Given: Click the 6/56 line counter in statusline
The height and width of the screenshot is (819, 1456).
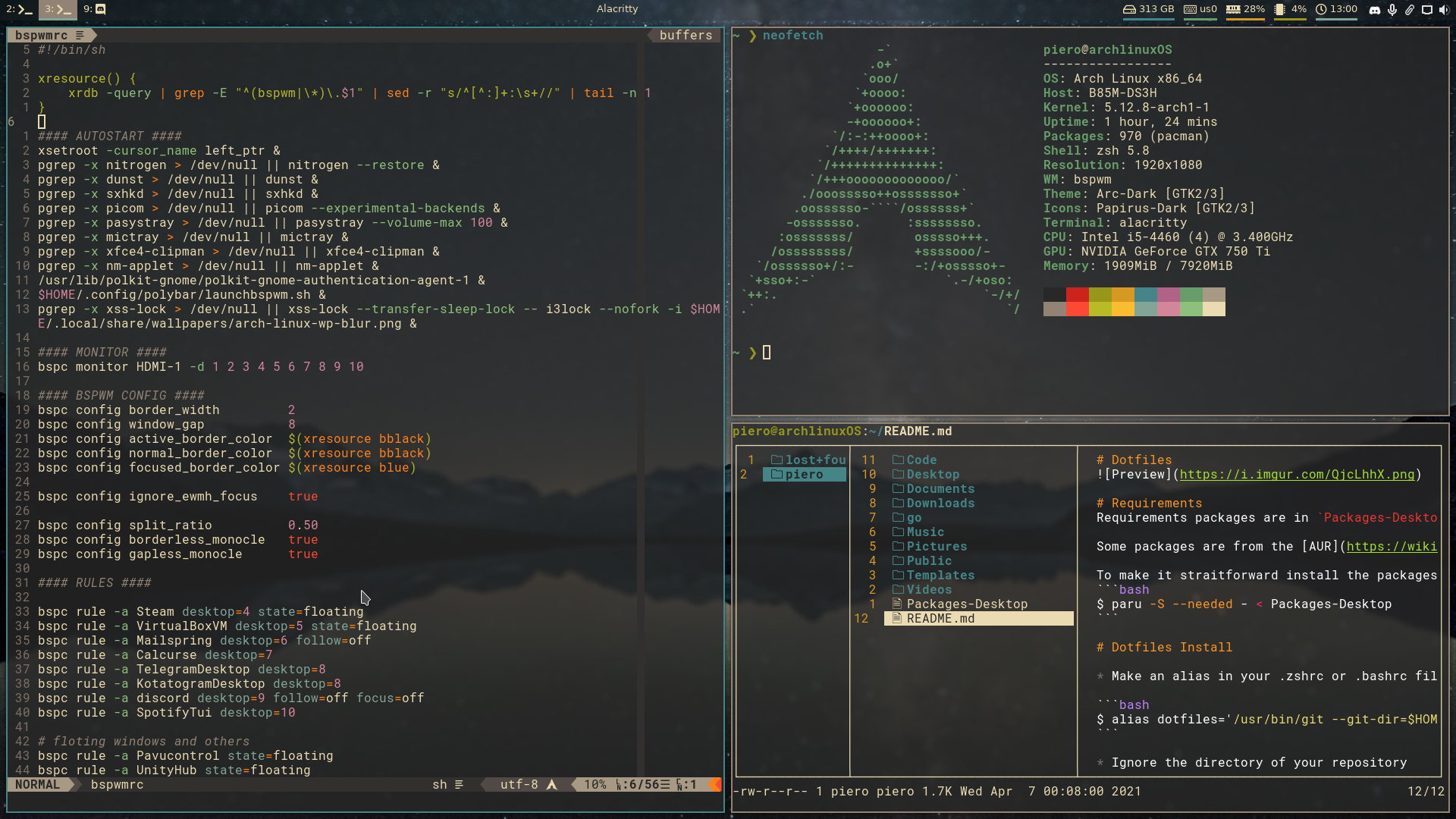Looking at the screenshot, I should pyautogui.click(x=642, y=784).
